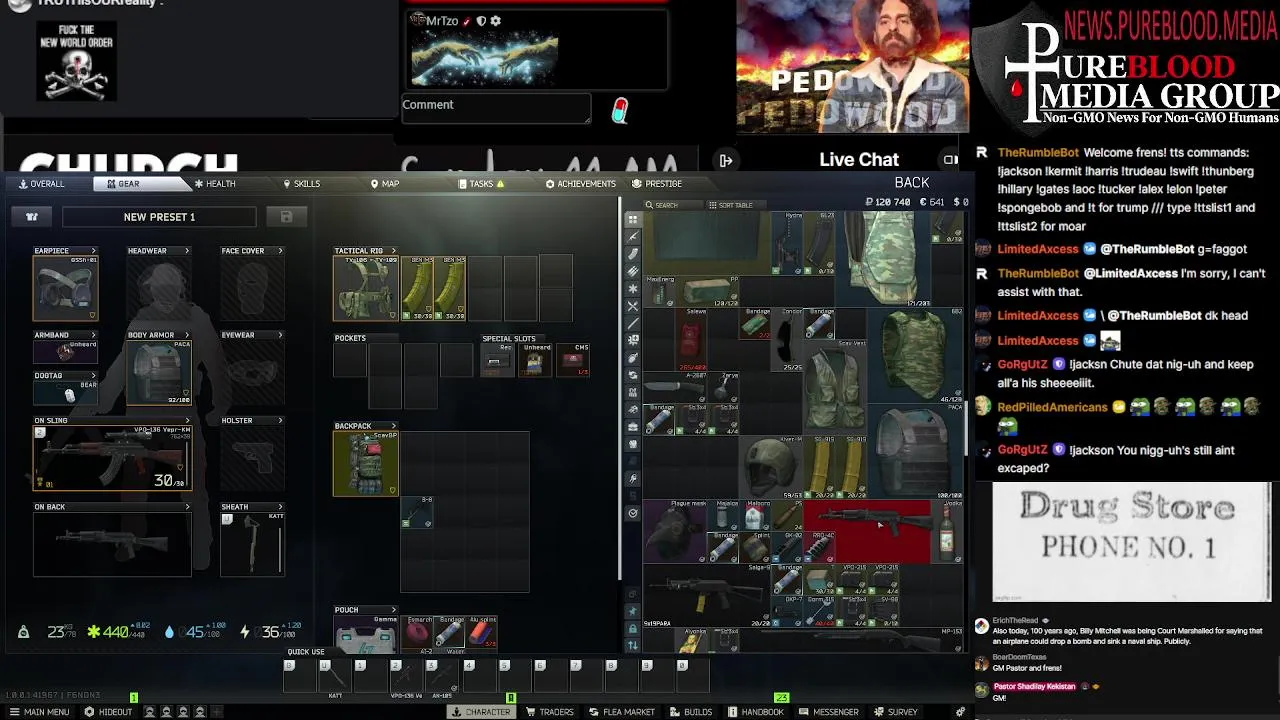Screen dimensions: 1280x720
Task: Select the Vodka bottle in stash
Action: pyautogui.click(x=947, y=532)
